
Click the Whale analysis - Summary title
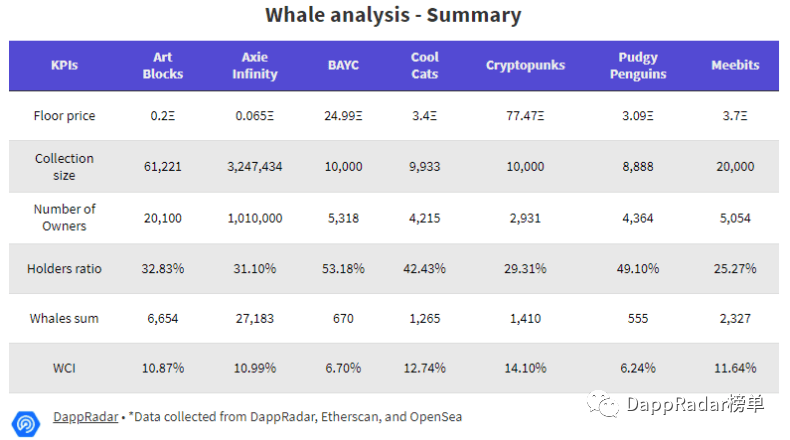pyautogui.click(x=393, y=15)
